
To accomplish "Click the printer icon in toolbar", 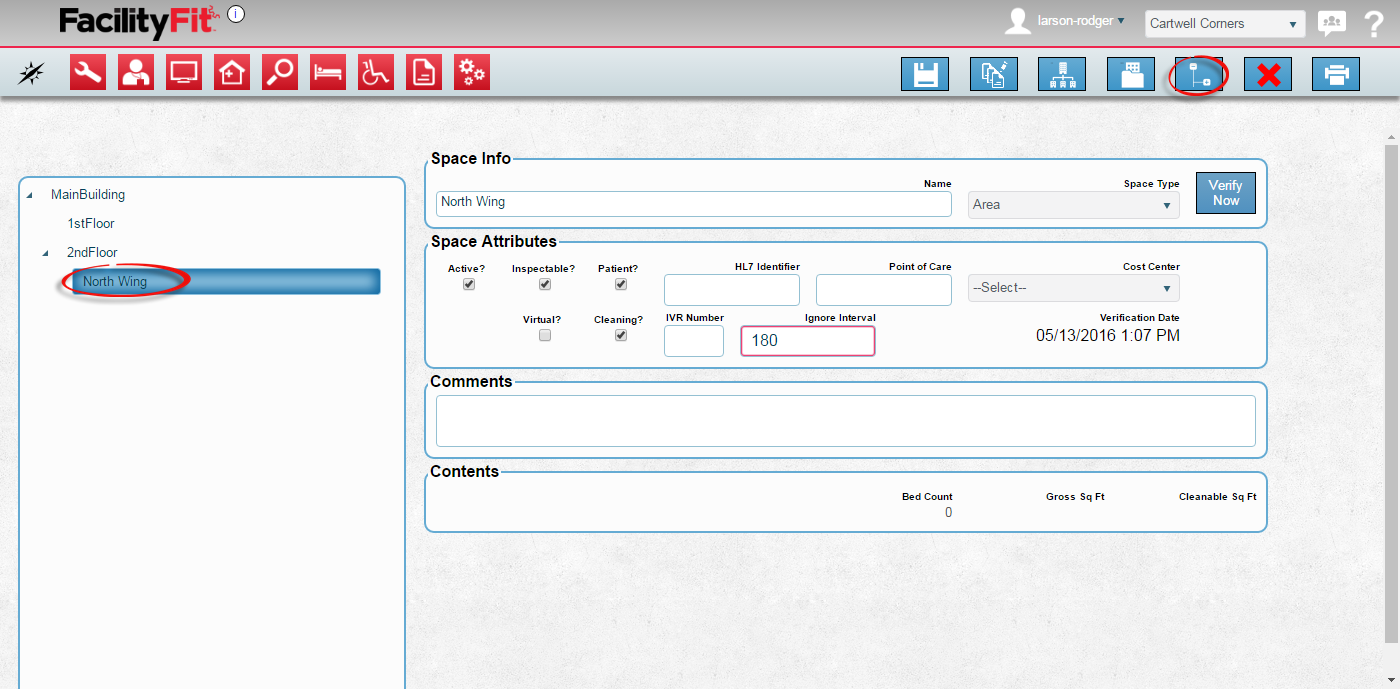I will point(1335,75).
